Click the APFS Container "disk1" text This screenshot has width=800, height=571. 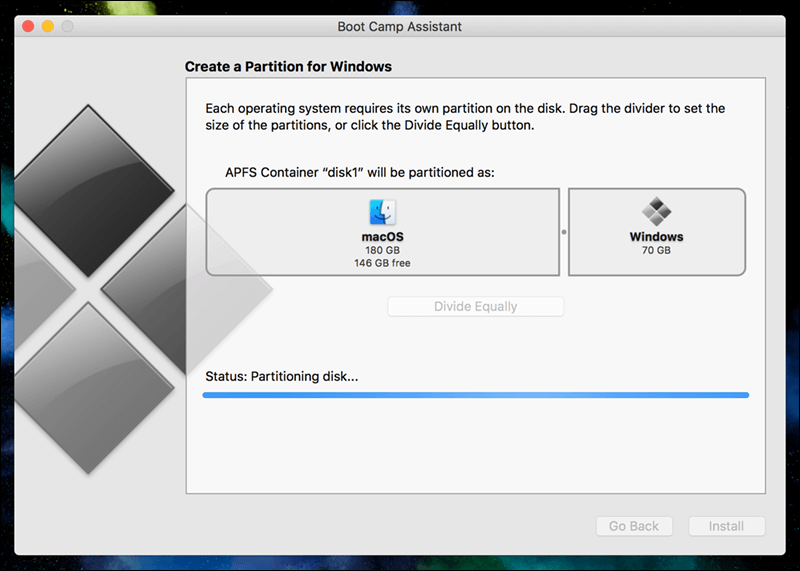350,172
